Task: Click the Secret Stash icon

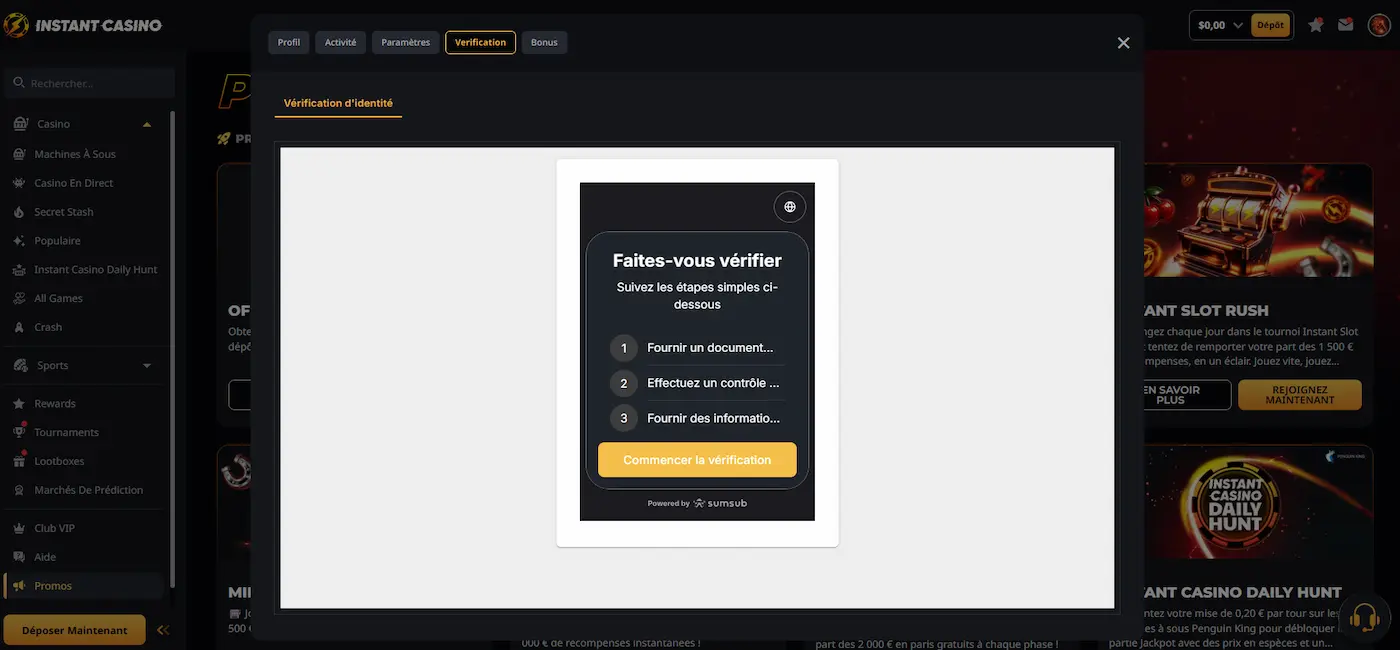Action: point(19,212)
